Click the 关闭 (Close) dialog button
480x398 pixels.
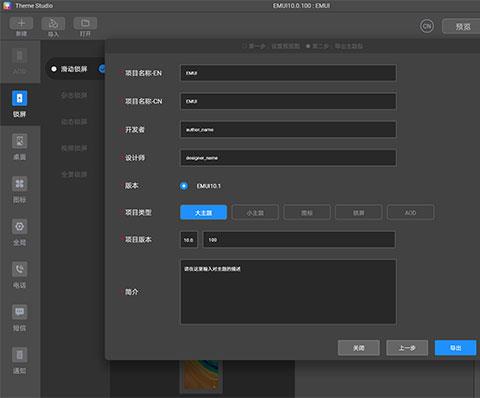[359, 348]
